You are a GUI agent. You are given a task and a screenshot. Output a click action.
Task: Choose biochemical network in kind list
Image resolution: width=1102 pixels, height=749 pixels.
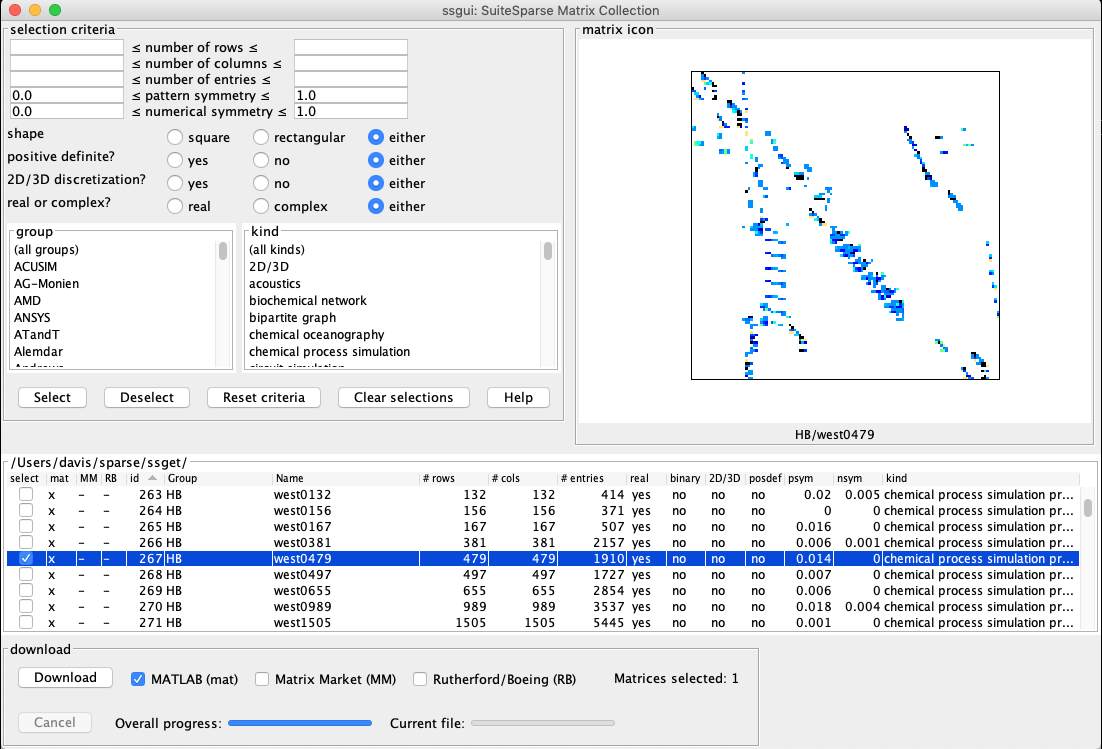click(308, 301)
